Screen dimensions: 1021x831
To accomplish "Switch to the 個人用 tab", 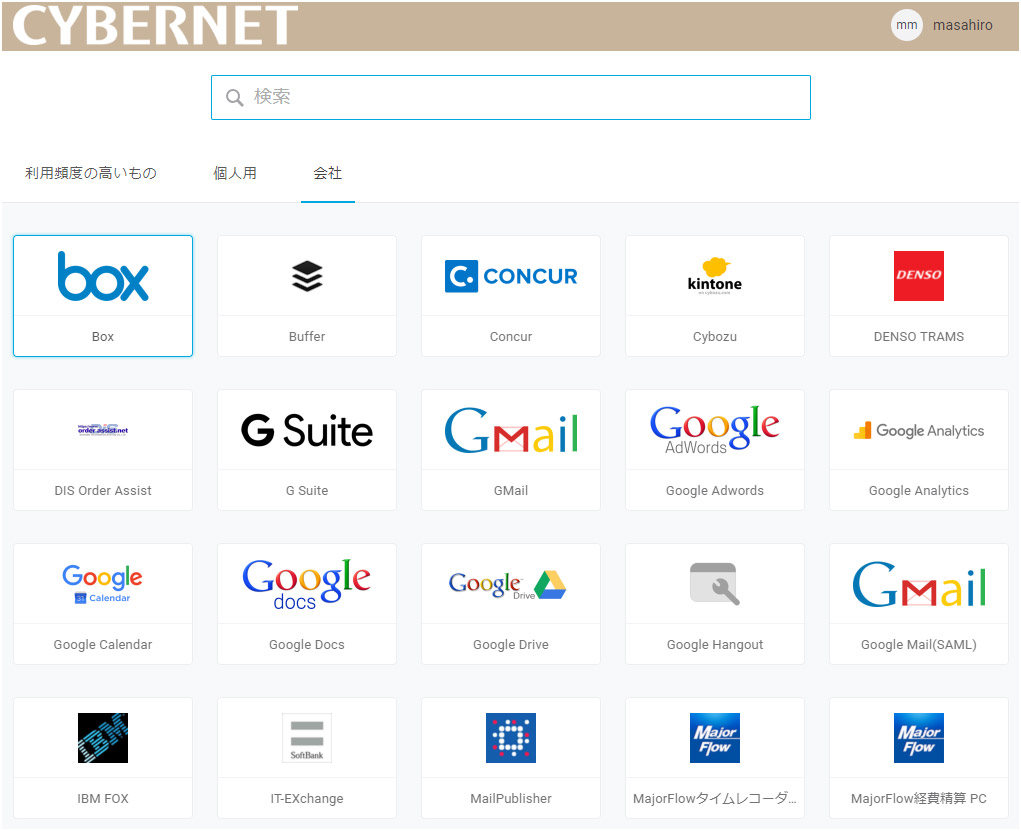I will [x=235, y=173].
